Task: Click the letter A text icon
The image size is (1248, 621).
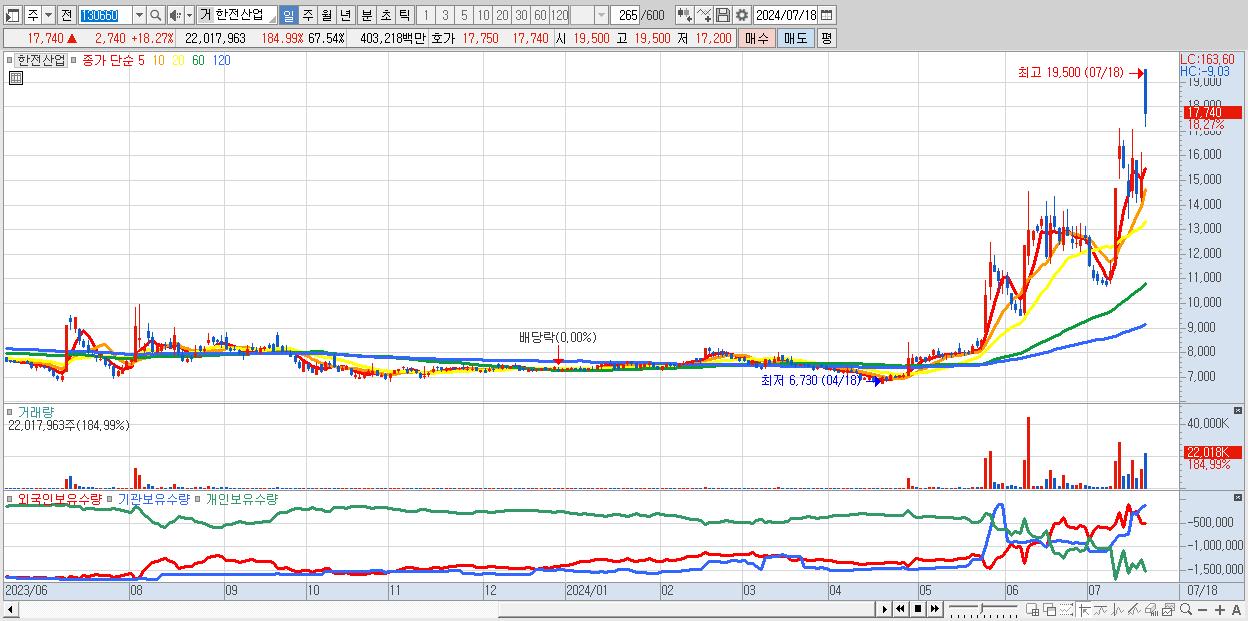Action: click(x=1237, y=609)
